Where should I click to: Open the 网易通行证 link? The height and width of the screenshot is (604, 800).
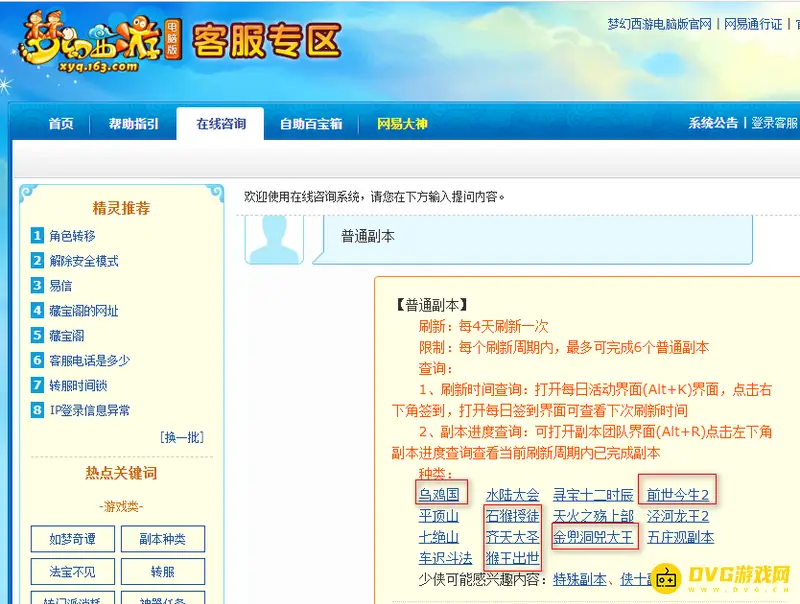click(x=753, y=24)
